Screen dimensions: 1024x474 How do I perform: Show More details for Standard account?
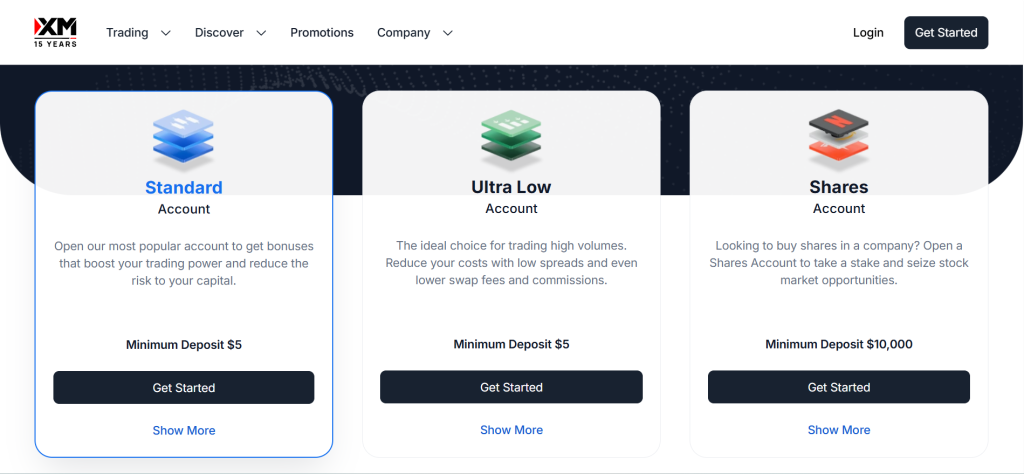184,431
